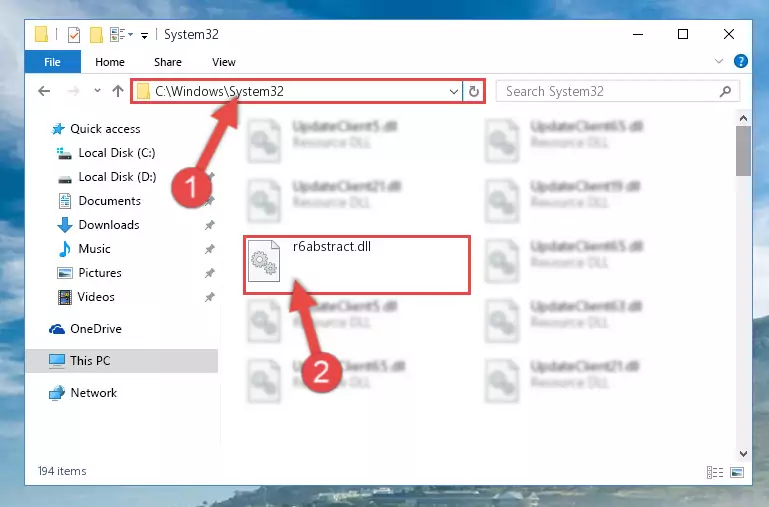Click the Pictures icon in sidebar
Viewport: 769px width, 507px height.
65,273
